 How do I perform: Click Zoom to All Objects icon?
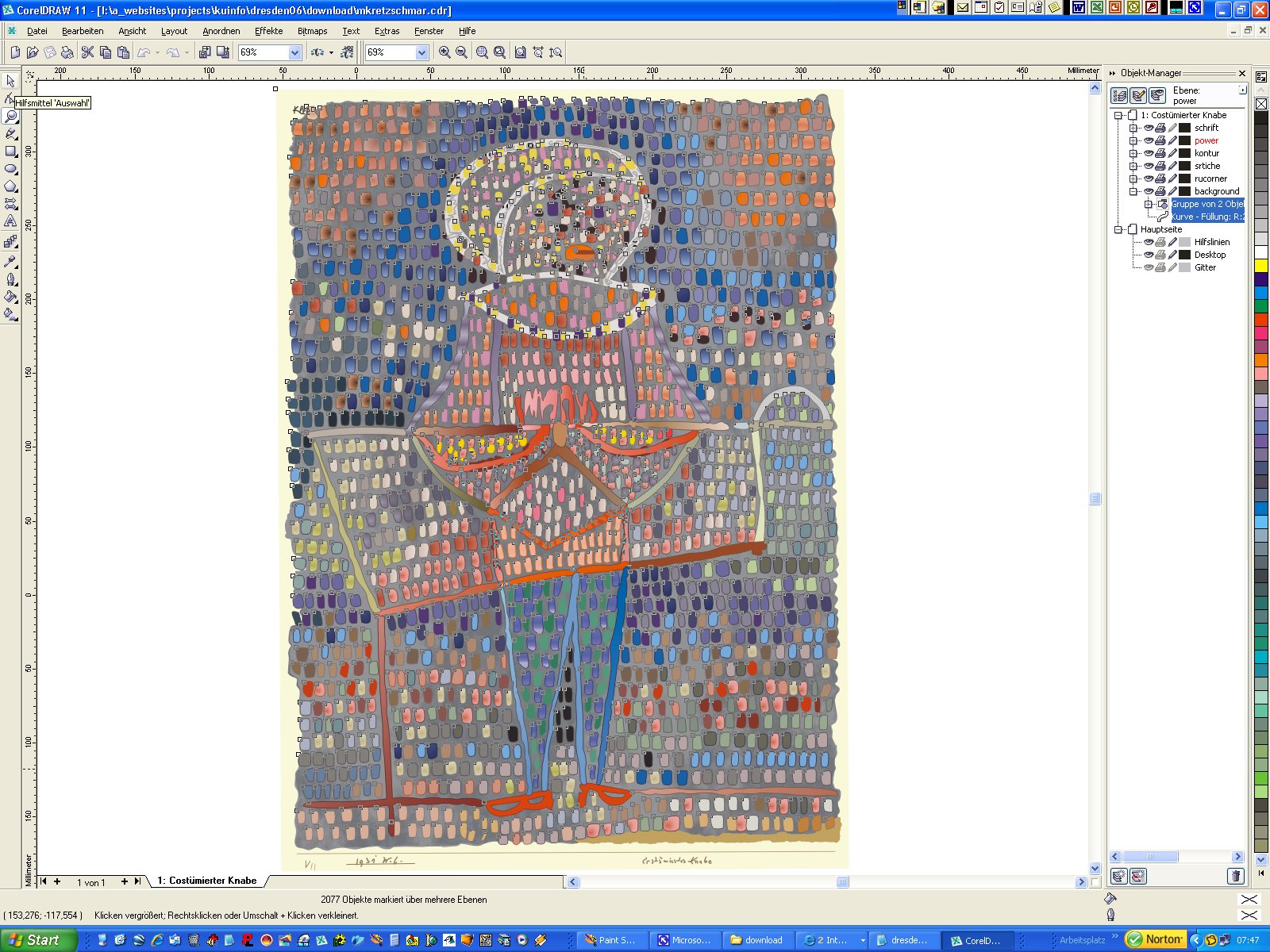499,52
